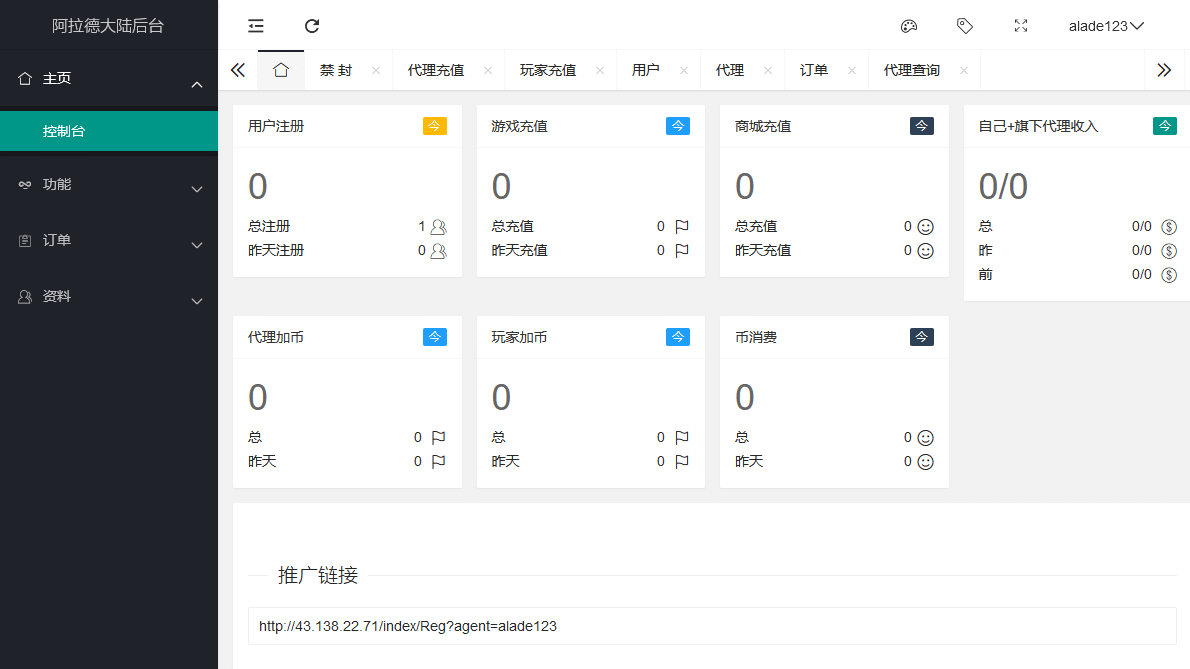The height and width of the screenshot is (669, 1190).
Task: Toggle the 今 badge on 游戏充值 card
Action: click(x=678, y=126)
